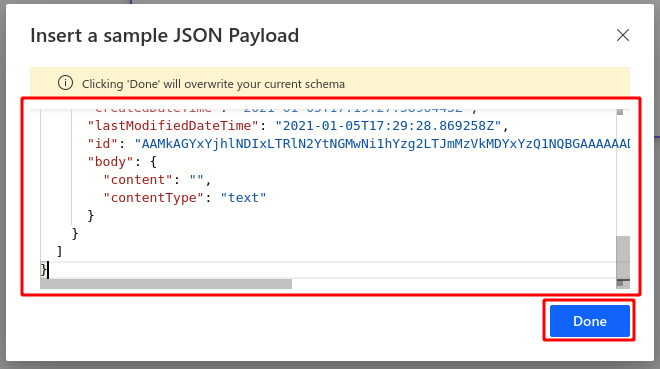Click the 2021-01-05T17:29:28.869258Z timestamp value
This screenshot has width=660, height=369.
(388, 126)
